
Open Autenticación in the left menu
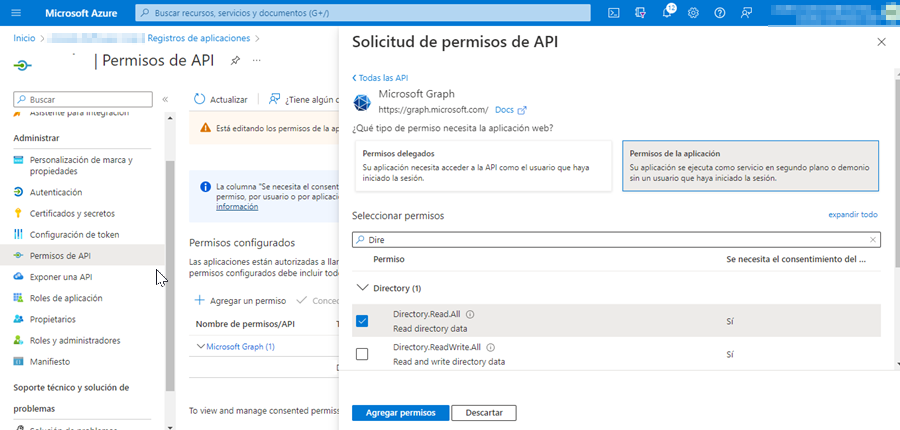point(56,192)
